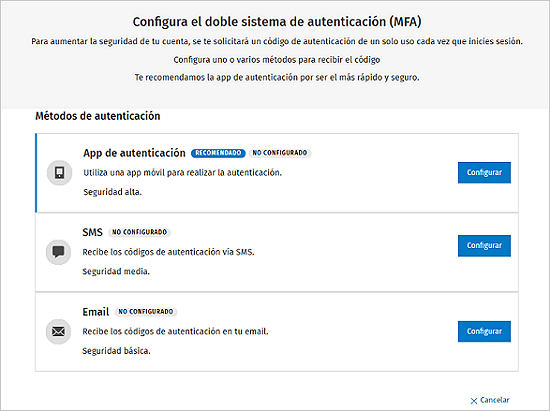The image size is (550, 411).
Task: Click the envelope Email icon
Action: coord(58,331)
